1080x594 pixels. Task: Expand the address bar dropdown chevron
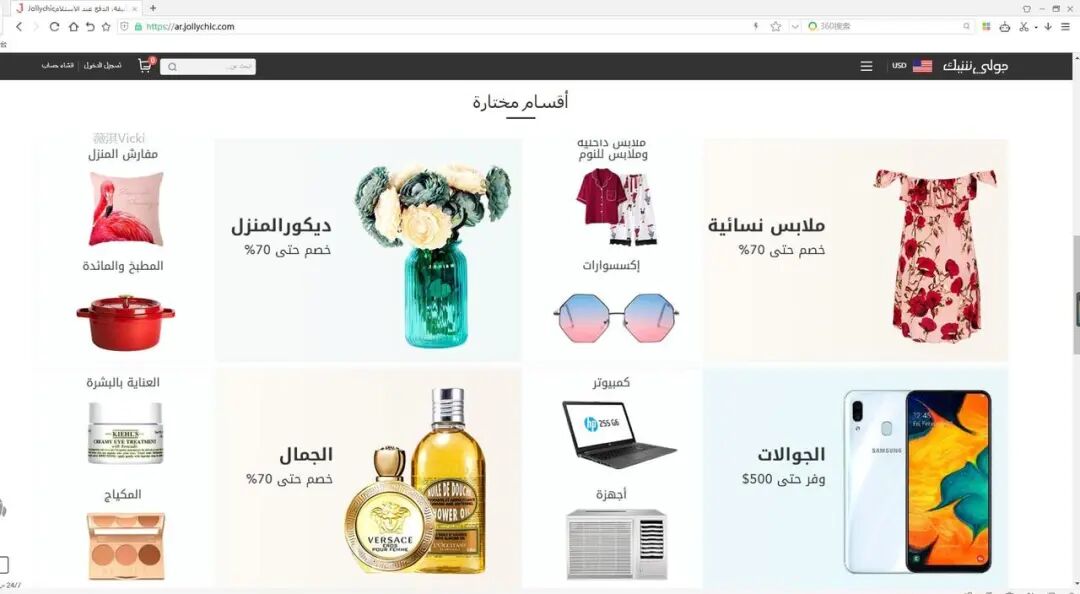795,26
